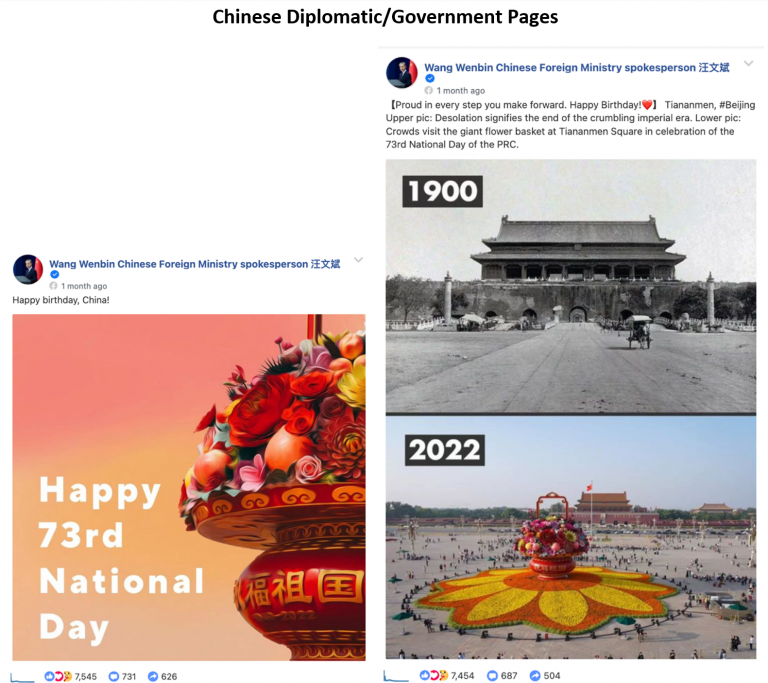Click the reactions icons on left post

coord(58,676)
